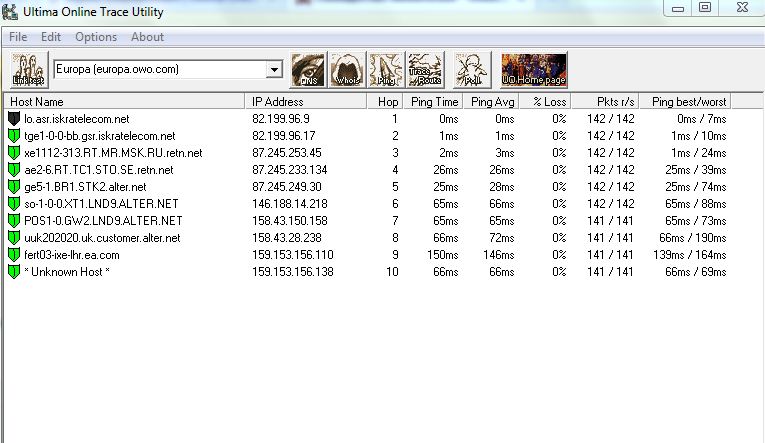Click the 25ms / 74ms best/worst value
Image resolution: width=765 pixels, height=443 pixels.
695,187
